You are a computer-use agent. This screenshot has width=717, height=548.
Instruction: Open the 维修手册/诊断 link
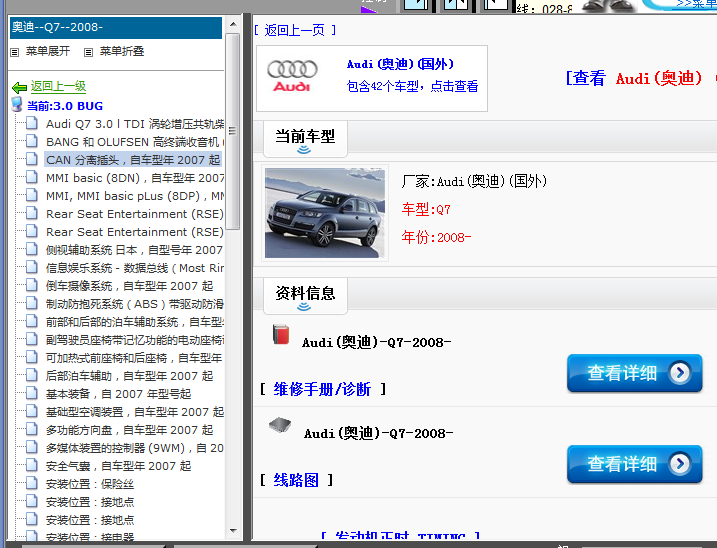pyautogui.click(x=322, y=389)
